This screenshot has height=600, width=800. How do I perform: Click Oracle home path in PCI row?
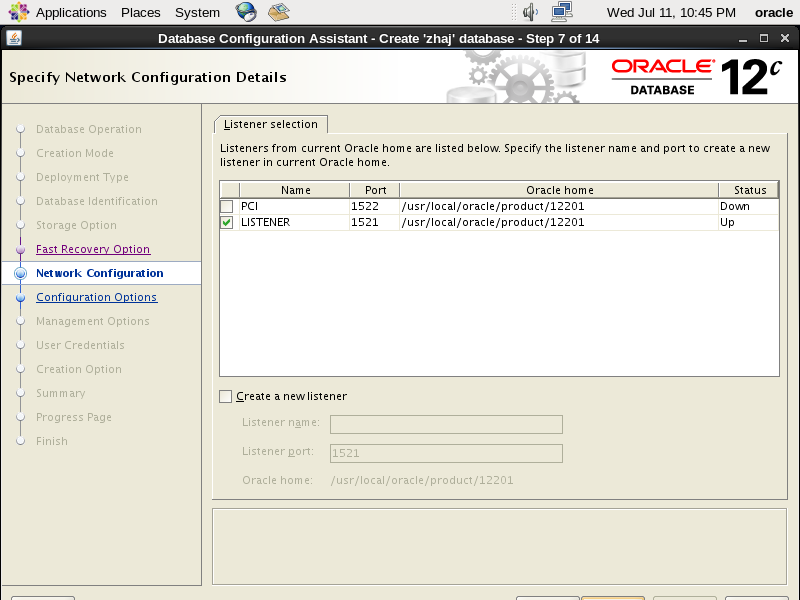click(559, 206)
